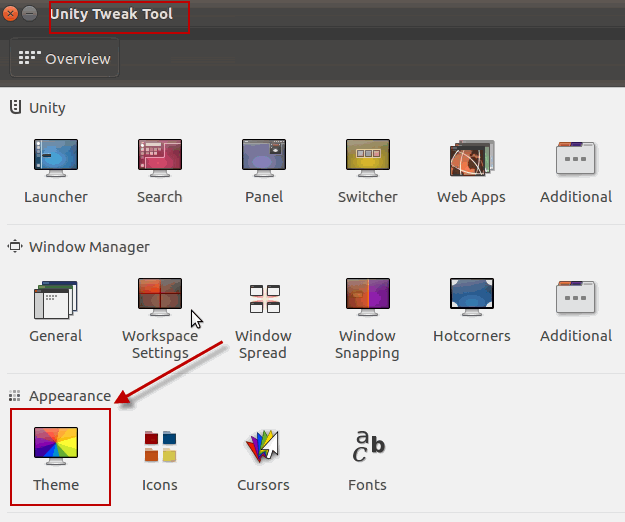Open the Launcher settings icon
The height and width of the screenshot is (522, 625).
coord(56,158)
